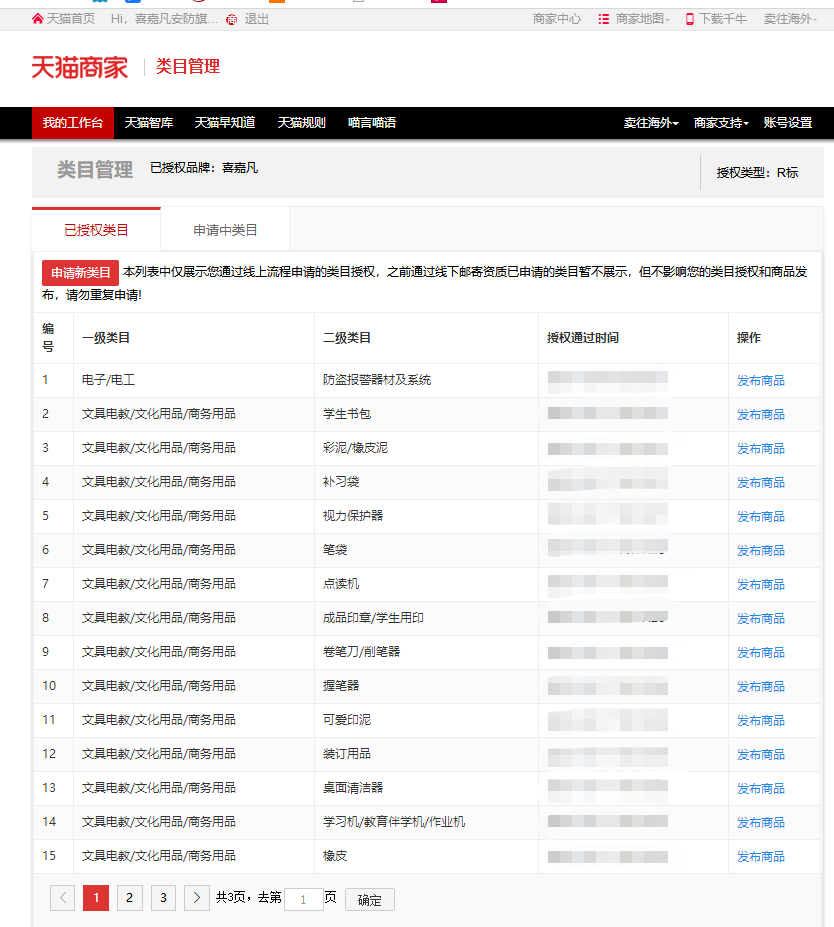
Task: Open 天猫智库 in the navigation bar
Action: pos(149,123)
